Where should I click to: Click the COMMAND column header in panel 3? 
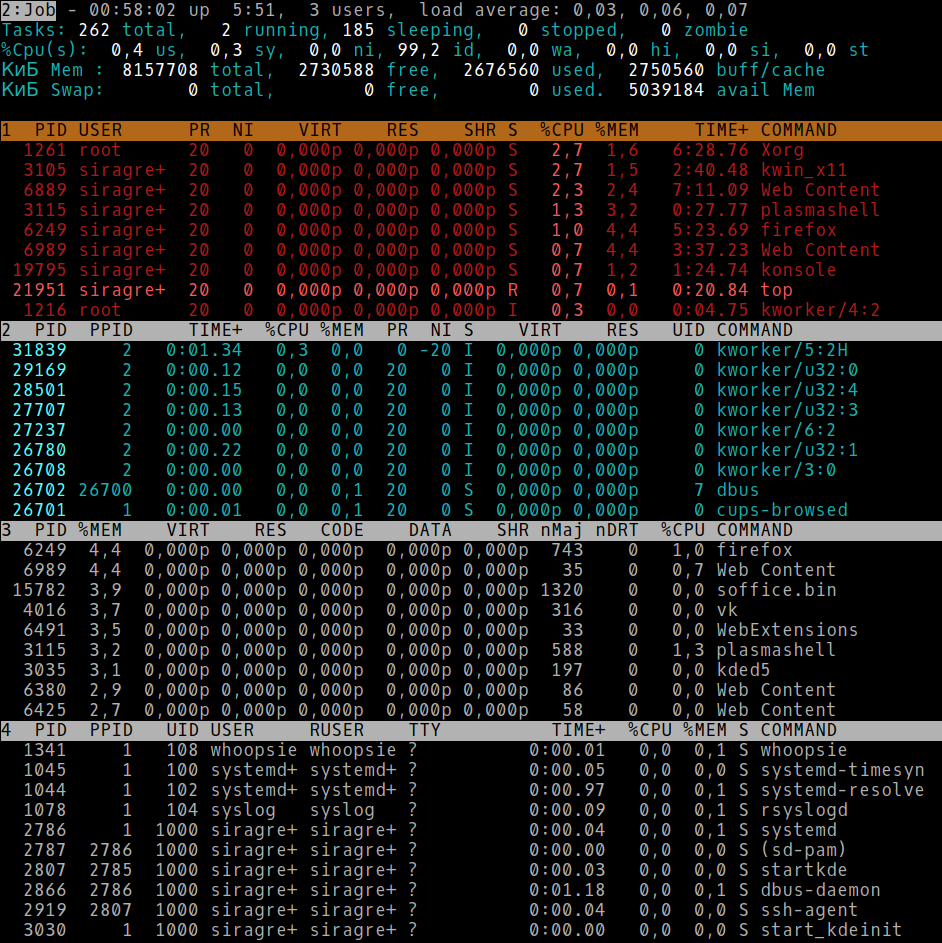click(754, 530)
